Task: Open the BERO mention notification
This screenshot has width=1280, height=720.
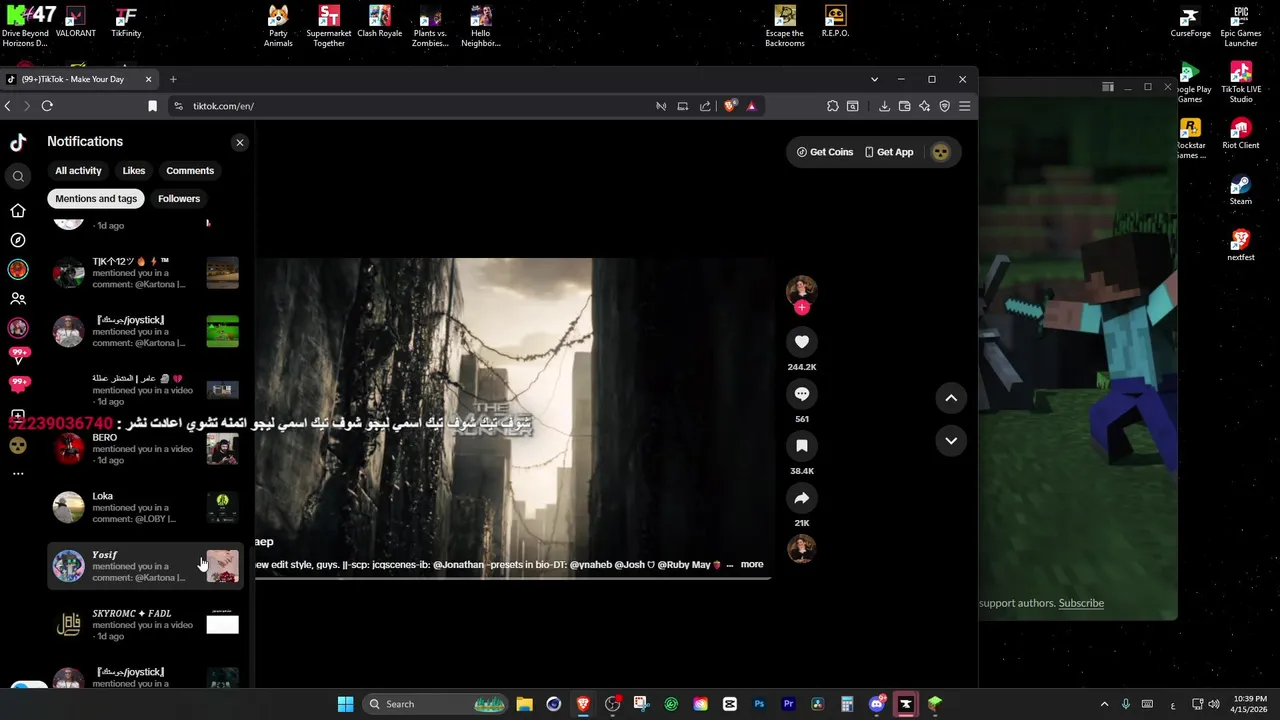Action: (x=145, y=449)
